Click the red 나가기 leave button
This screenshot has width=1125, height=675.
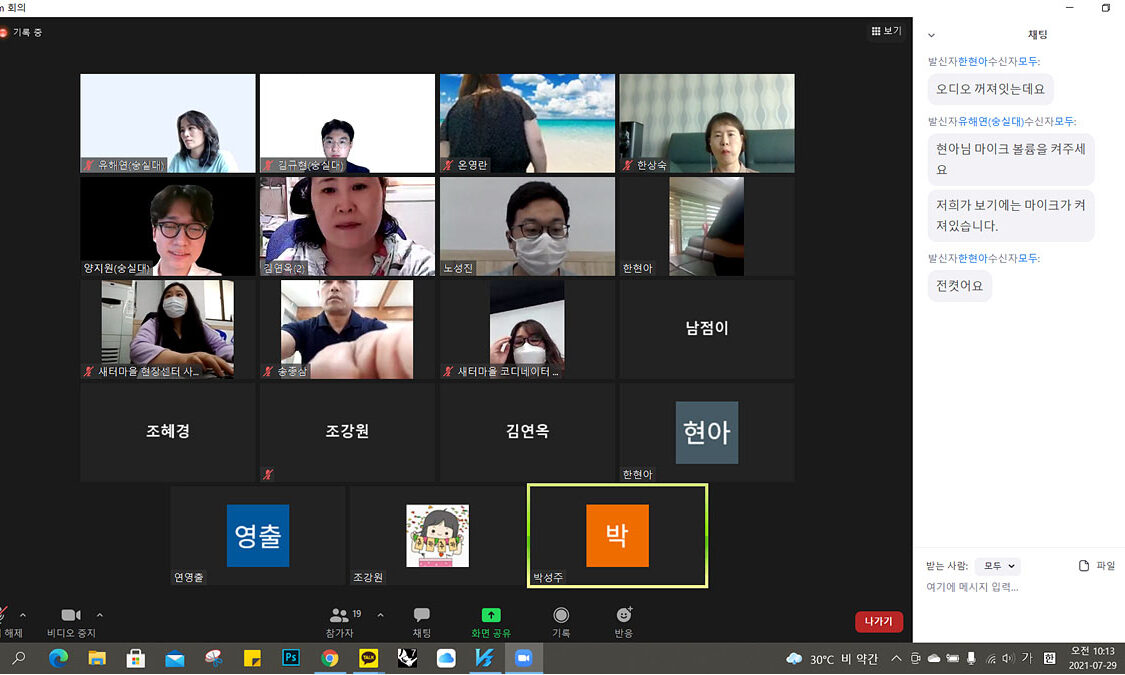click(879, 622)
